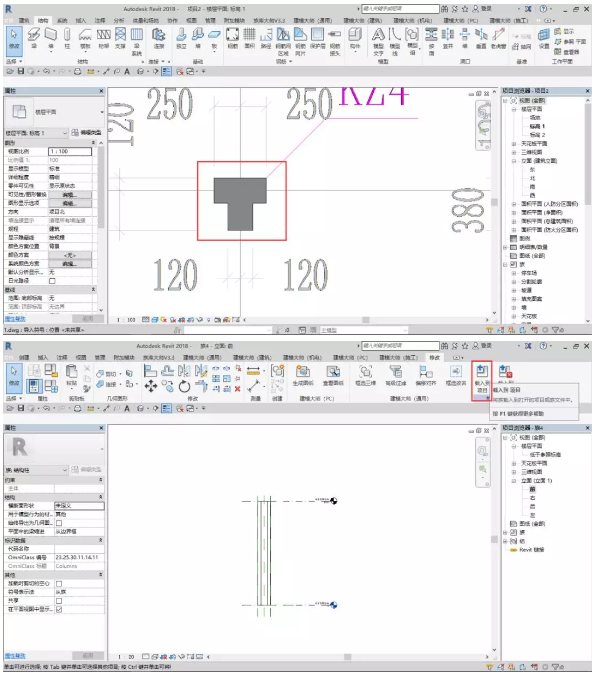Open the family Structural Column type dropdown
Screen dimensions: 595x674
point(36,470)
